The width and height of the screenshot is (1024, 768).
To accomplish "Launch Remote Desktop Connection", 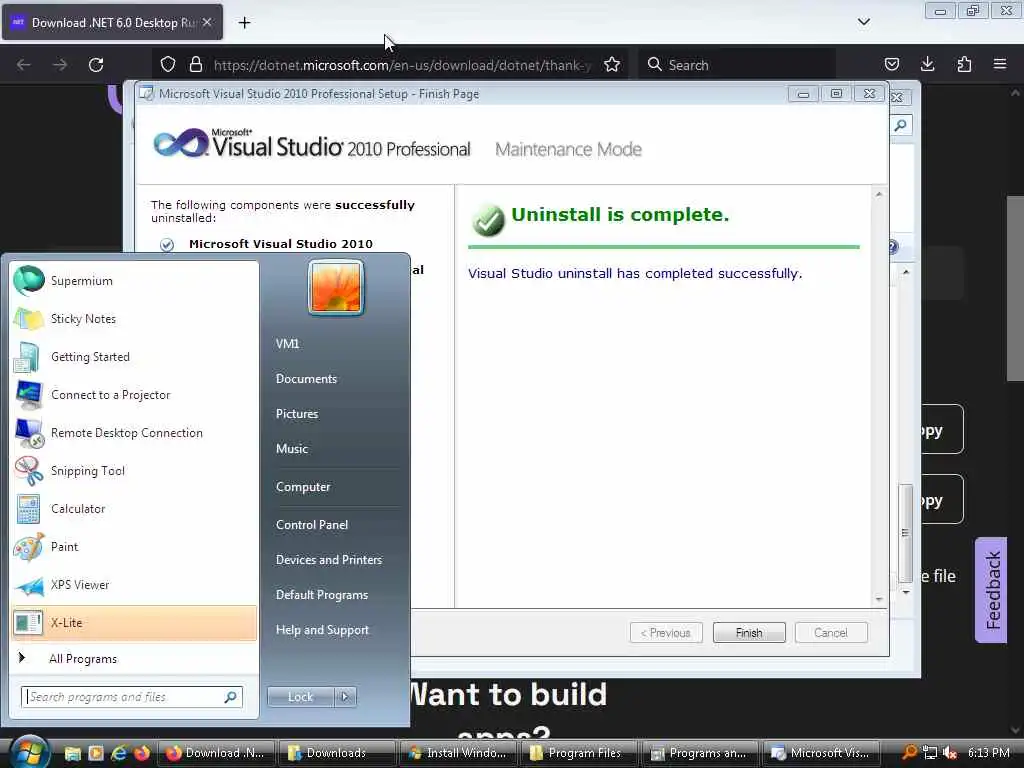I will [134, 432].
